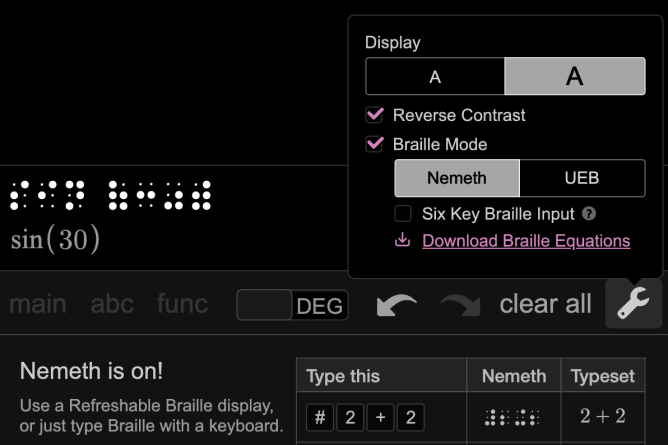The height and width of the screenshot is (445, 668).
Task: Click the sin(30) expression line
Action: pyautogui.click(x=56, y=240)
